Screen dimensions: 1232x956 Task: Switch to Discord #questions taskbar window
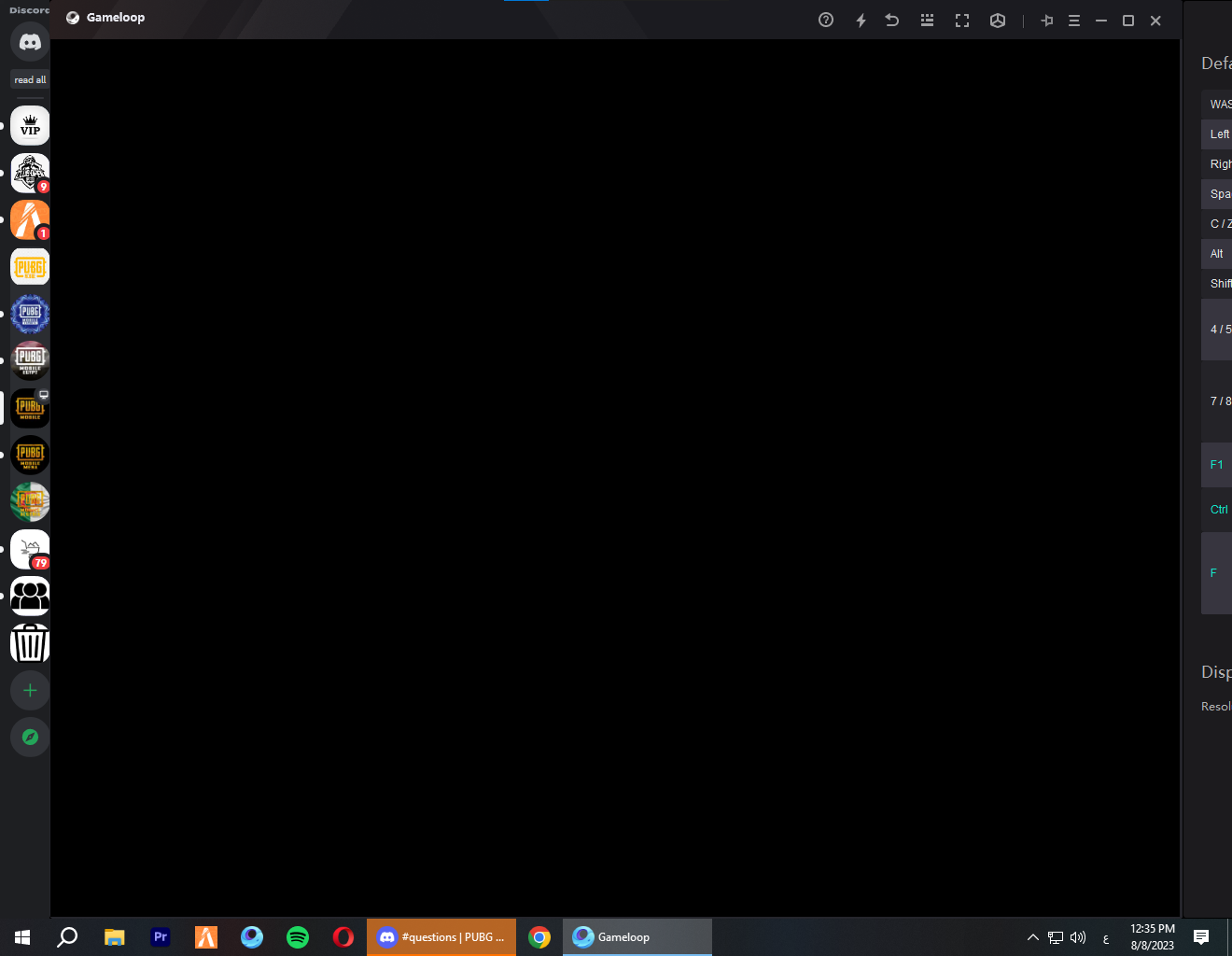[441, 937]
